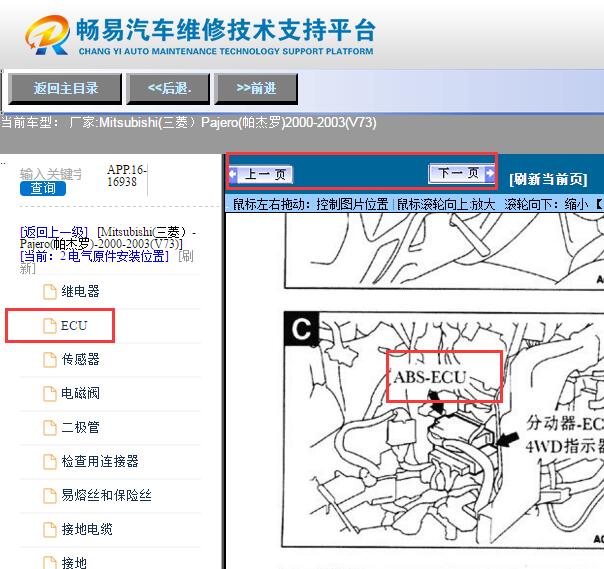Open the ECU item in the list

(x=74, y=326)
